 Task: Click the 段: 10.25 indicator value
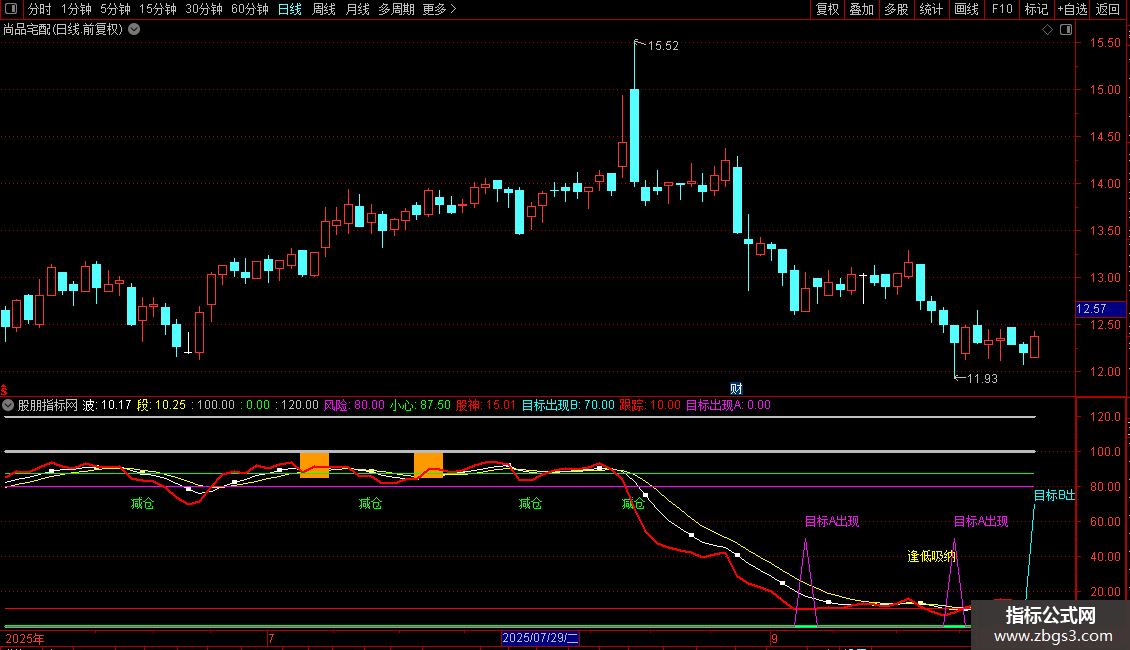[161, 405]
